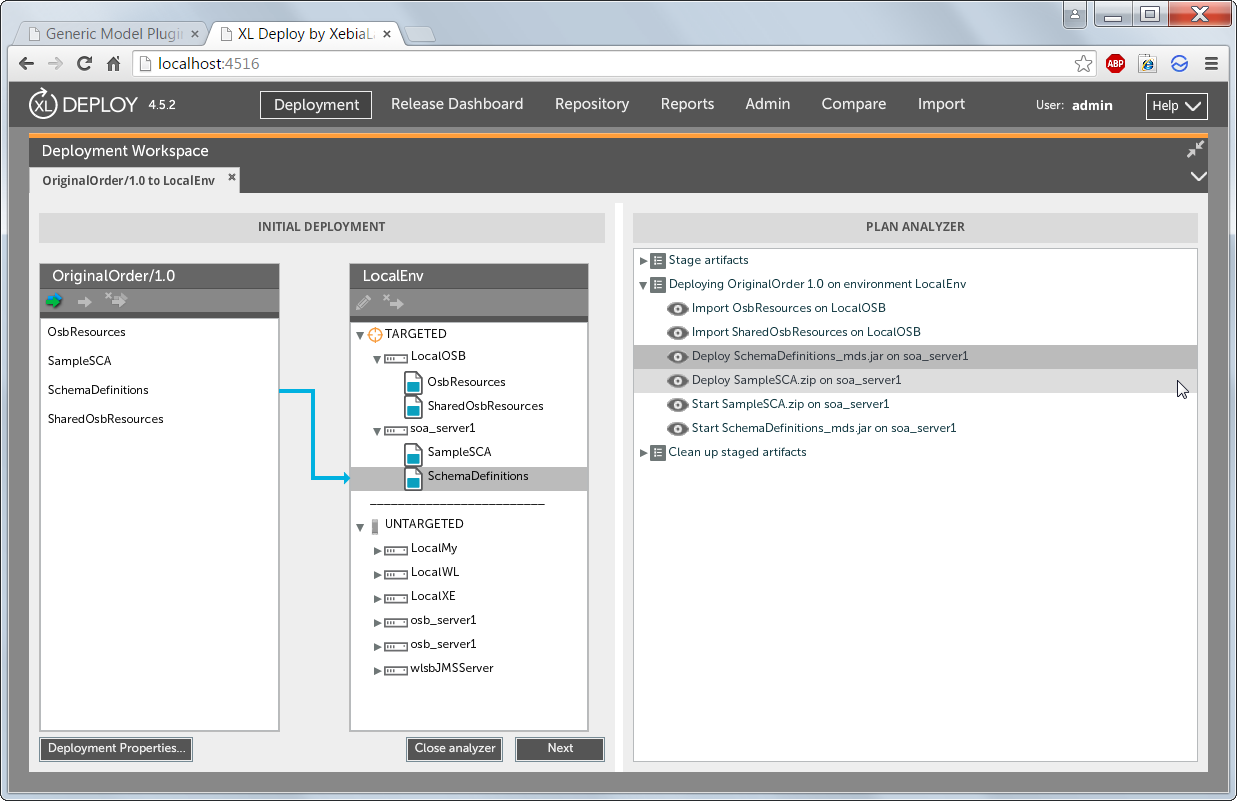Open the Repository menu
This screenshot has height=801, width=1237.
[x=592, y=104]
